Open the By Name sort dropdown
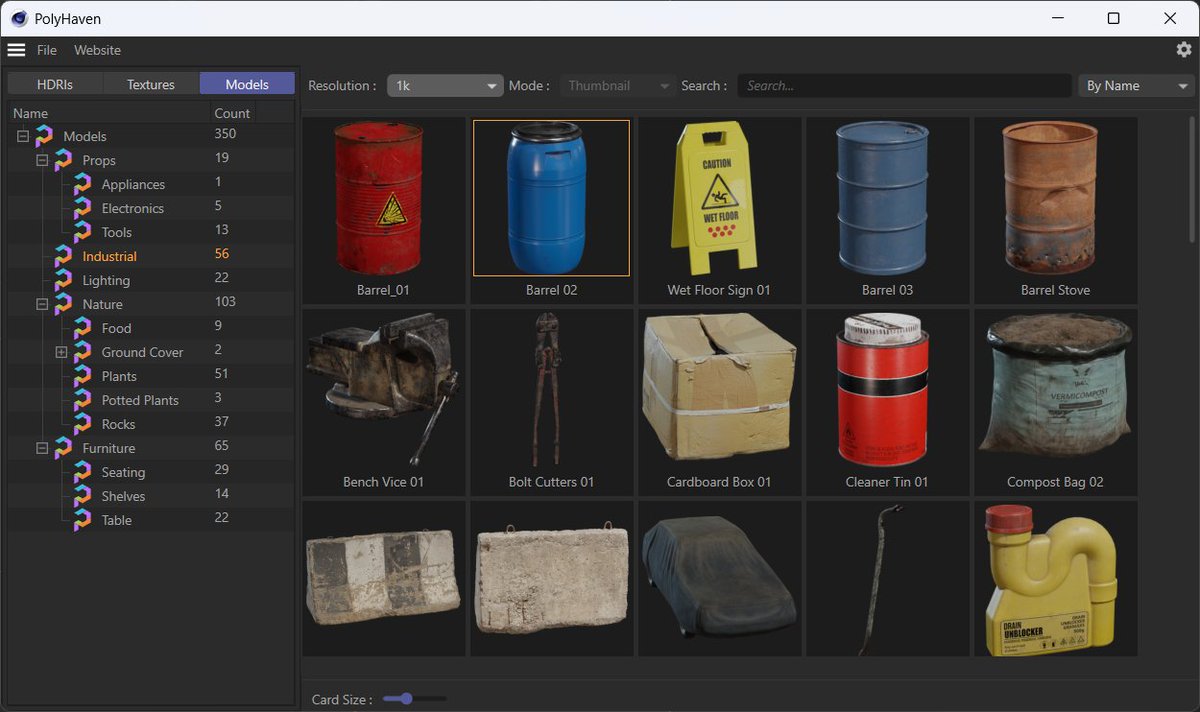1200x712 pixels. (x=1136, y=86)
